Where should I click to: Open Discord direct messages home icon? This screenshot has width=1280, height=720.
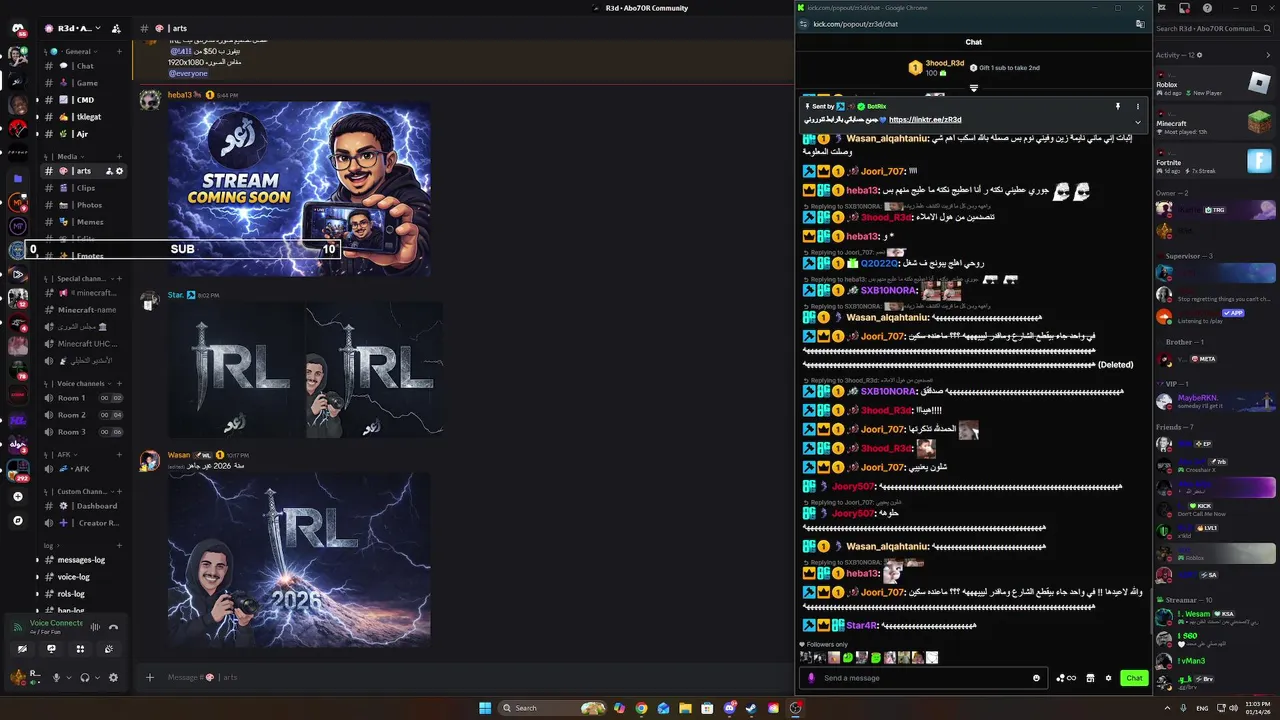pyautogui.click(x=18, y=28)
